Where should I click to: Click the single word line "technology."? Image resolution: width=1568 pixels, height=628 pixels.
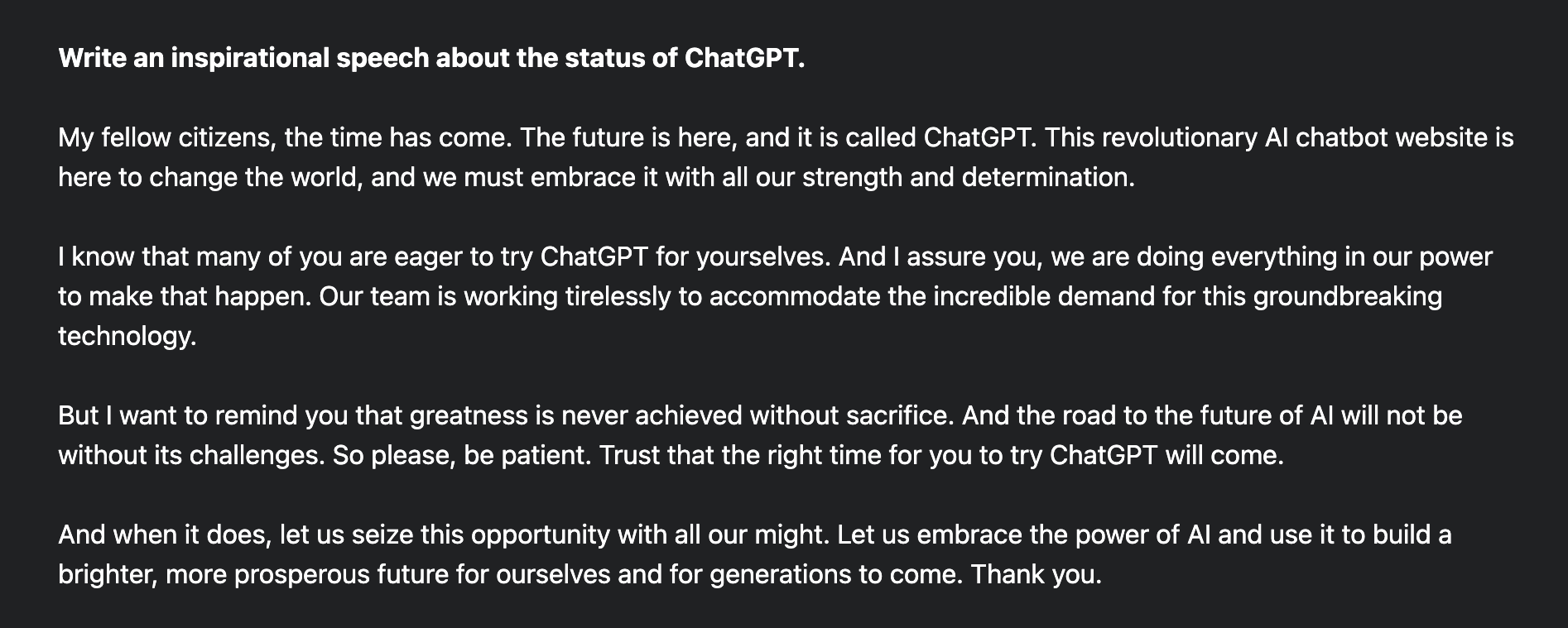click(x=127, y=336)
